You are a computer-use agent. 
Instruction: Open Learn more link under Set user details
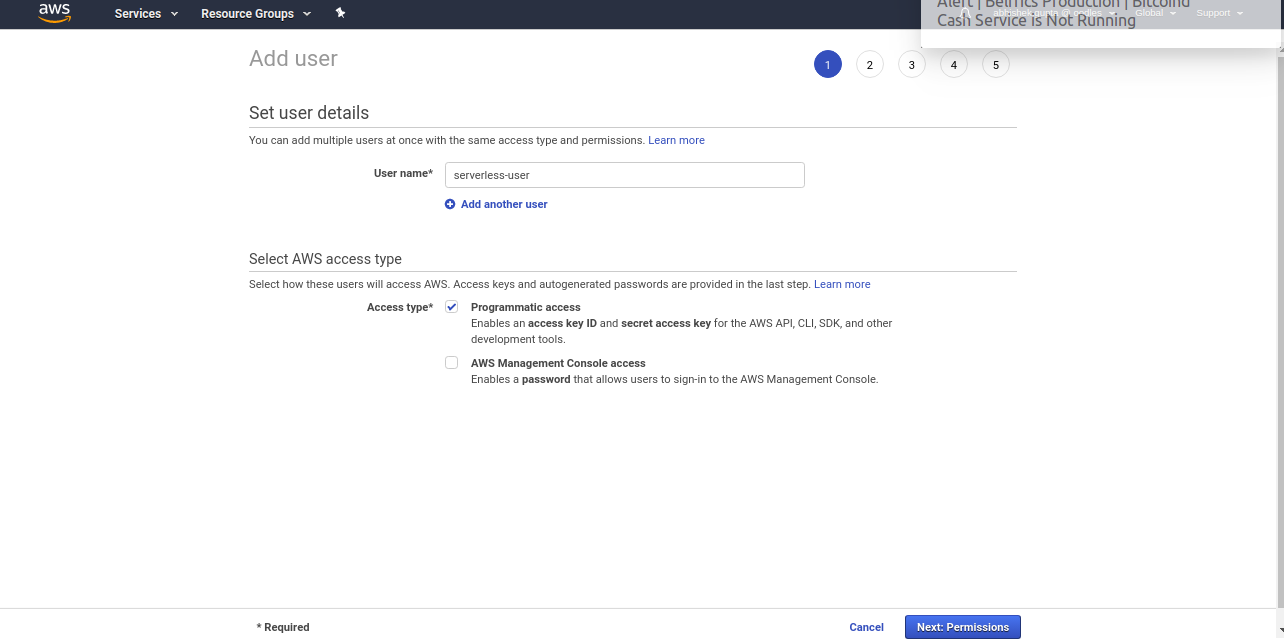pos(676,140)
